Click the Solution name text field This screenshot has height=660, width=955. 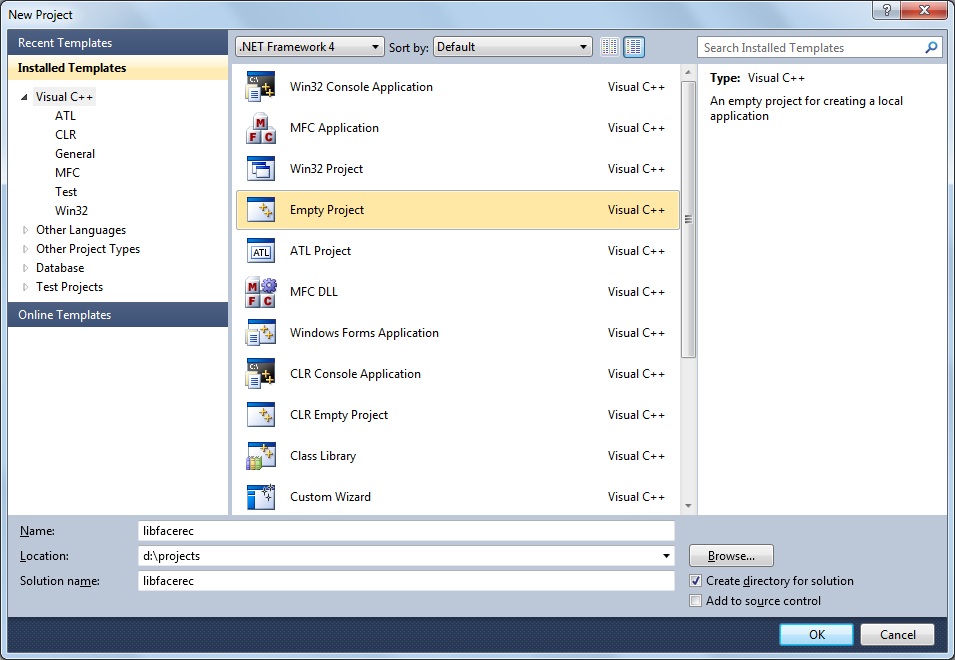coord(406,581)
